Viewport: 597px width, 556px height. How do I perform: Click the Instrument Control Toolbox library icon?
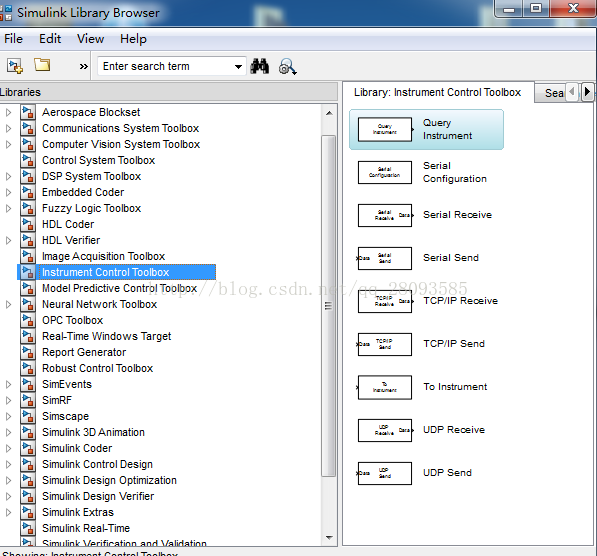click(x=28, y=272)
